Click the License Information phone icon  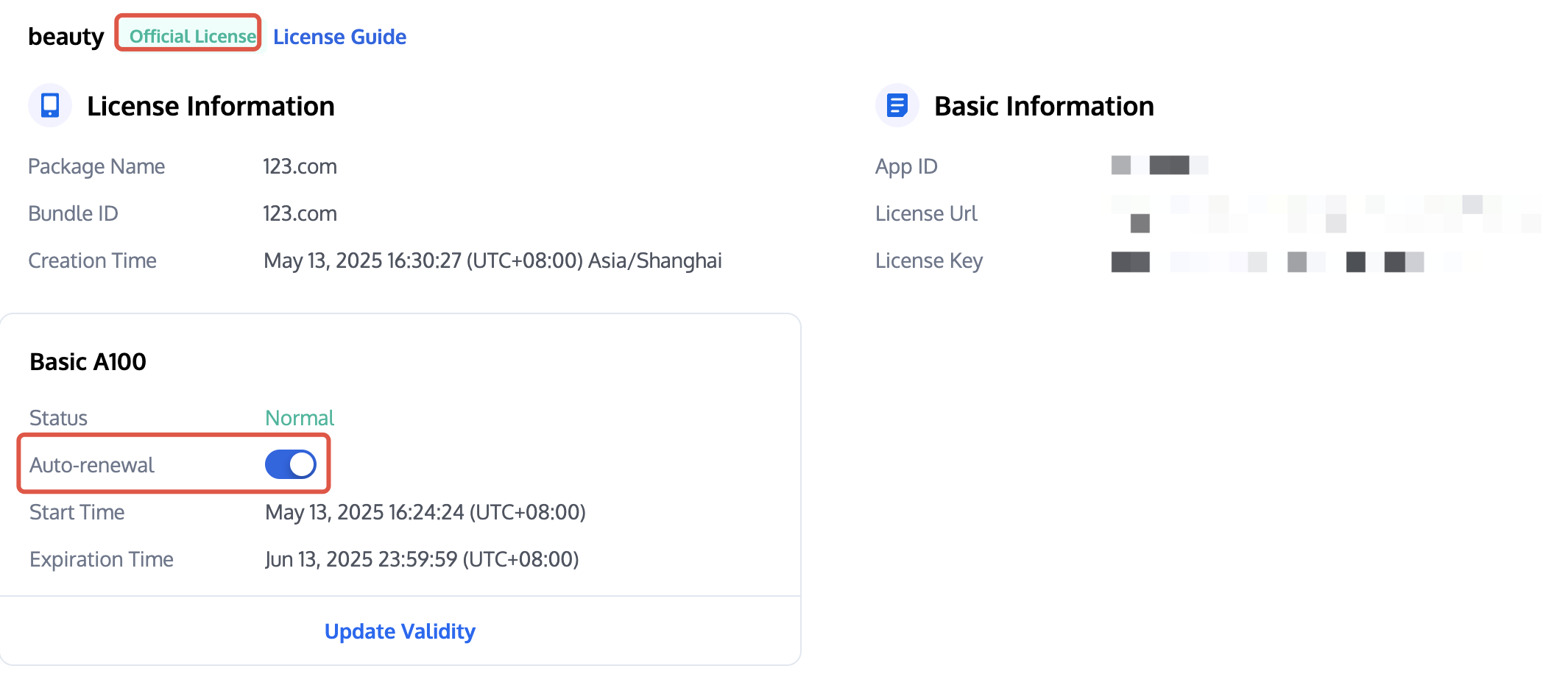point(50,105)
